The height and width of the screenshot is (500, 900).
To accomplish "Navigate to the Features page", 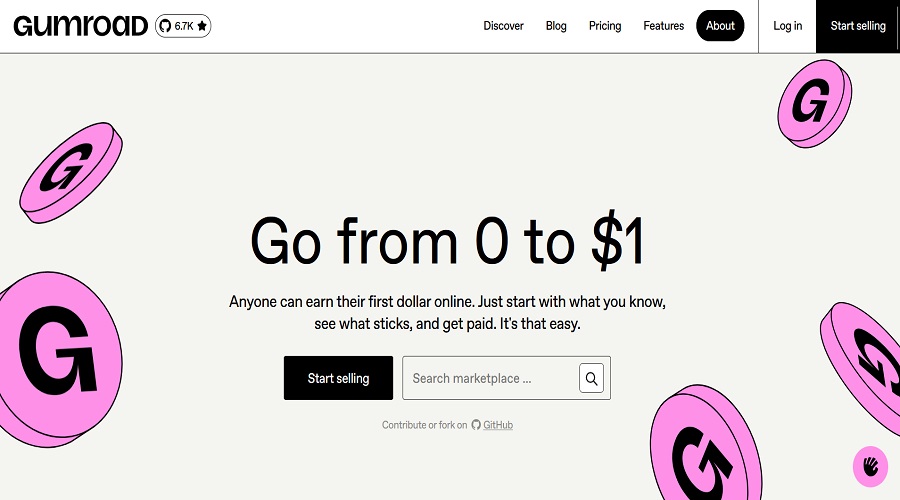I will (664, 26).
